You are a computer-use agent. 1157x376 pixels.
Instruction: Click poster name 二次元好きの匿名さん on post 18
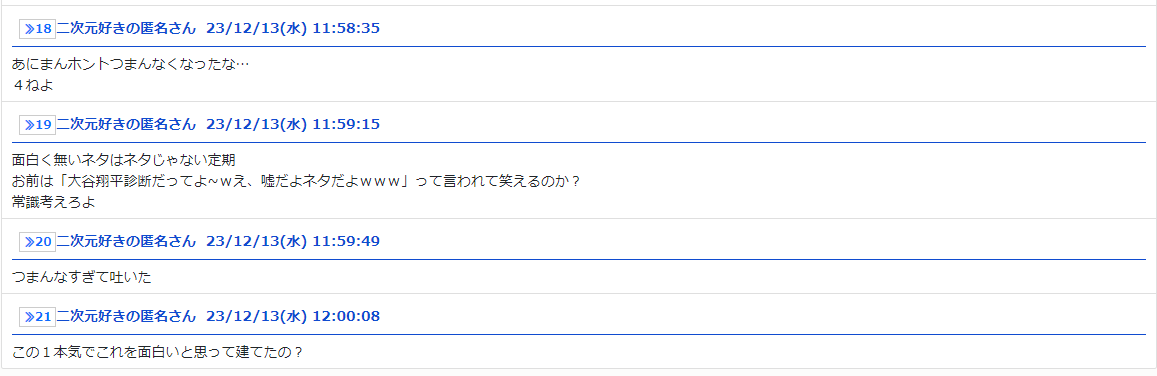(126, 29)
